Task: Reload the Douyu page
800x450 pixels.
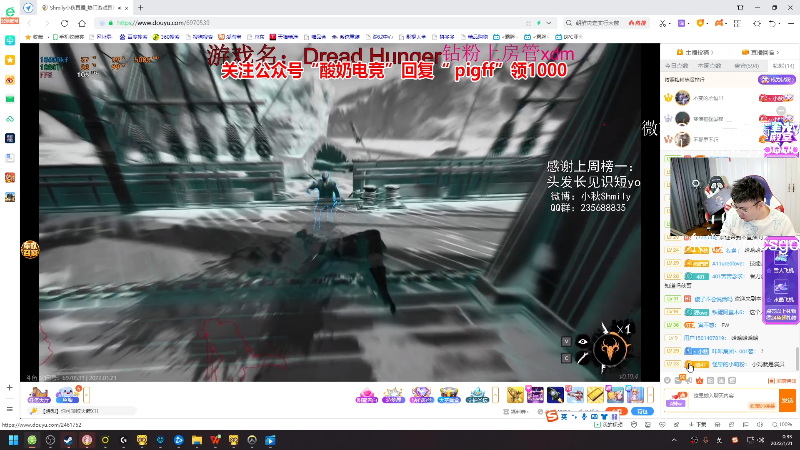Action: 64,23
